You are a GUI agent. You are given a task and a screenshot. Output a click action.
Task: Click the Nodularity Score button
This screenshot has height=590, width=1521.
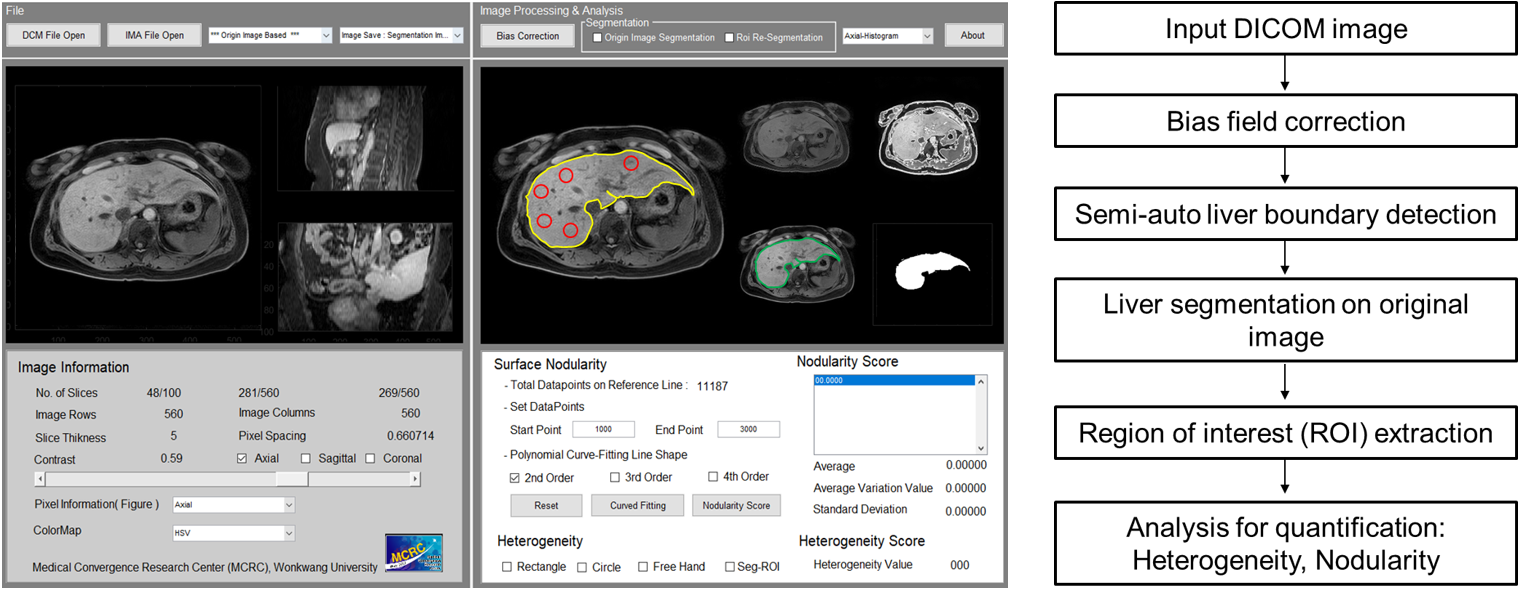(x=736, y=505)
